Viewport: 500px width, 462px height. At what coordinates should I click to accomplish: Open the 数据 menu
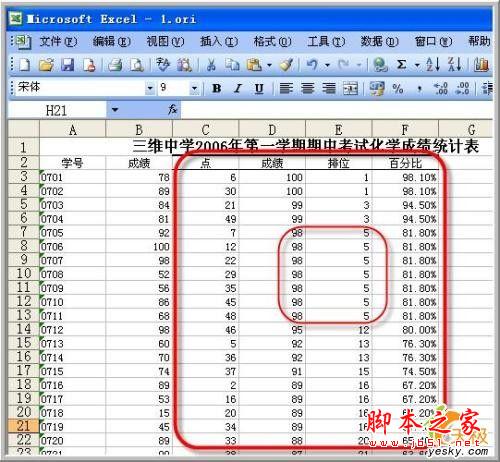[x=379, y=41]
